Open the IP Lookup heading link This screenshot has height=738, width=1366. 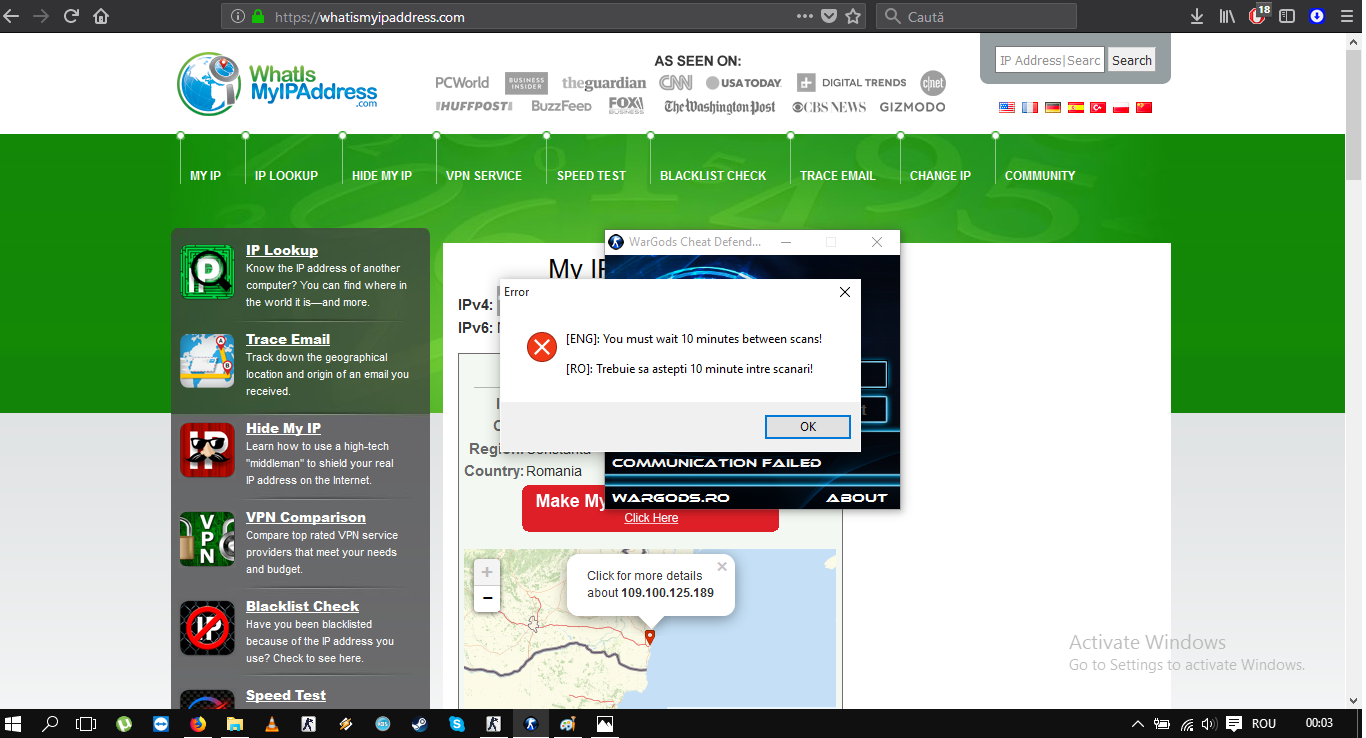point(282,250)
